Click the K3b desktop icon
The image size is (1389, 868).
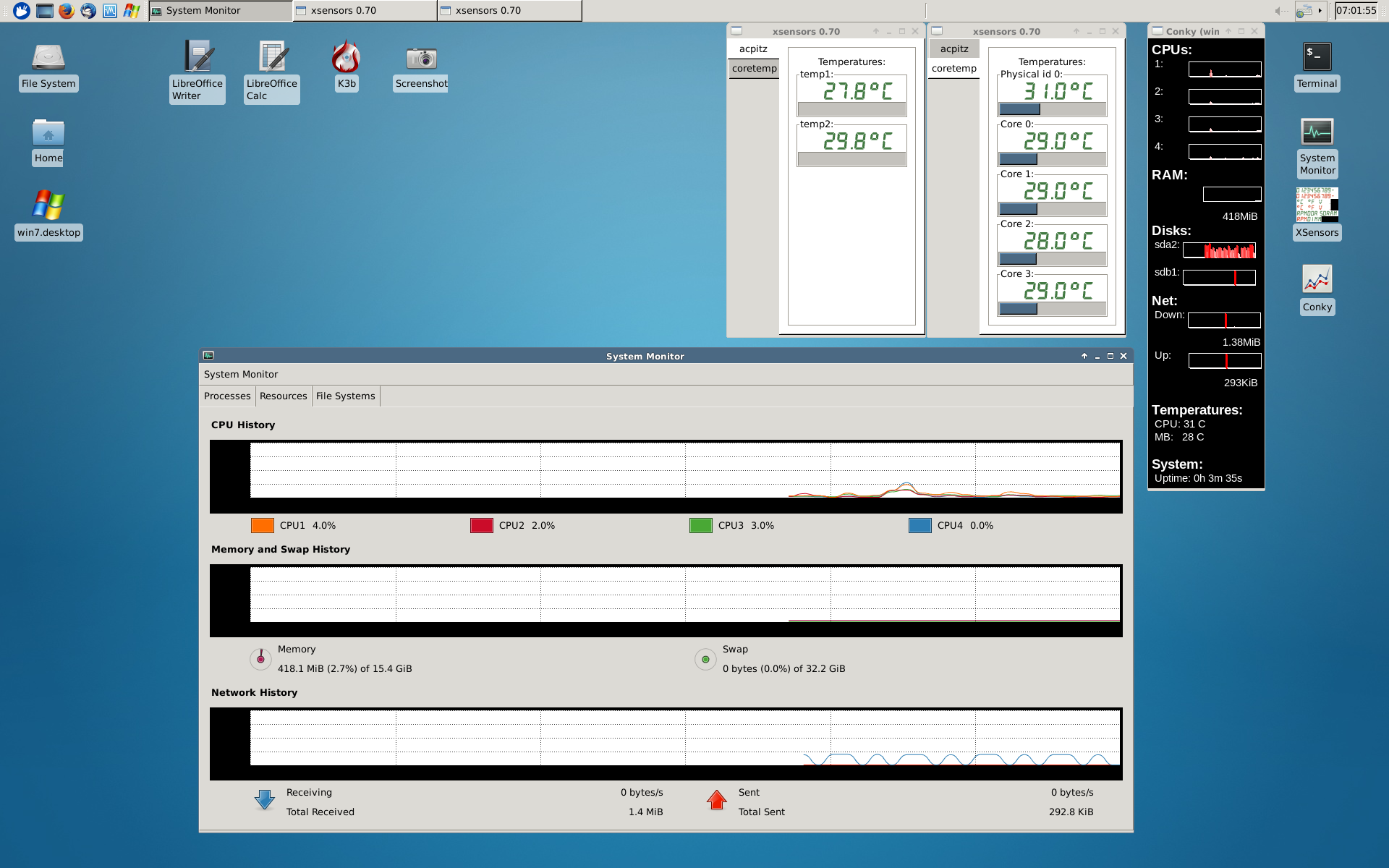[x=346, y=57]
